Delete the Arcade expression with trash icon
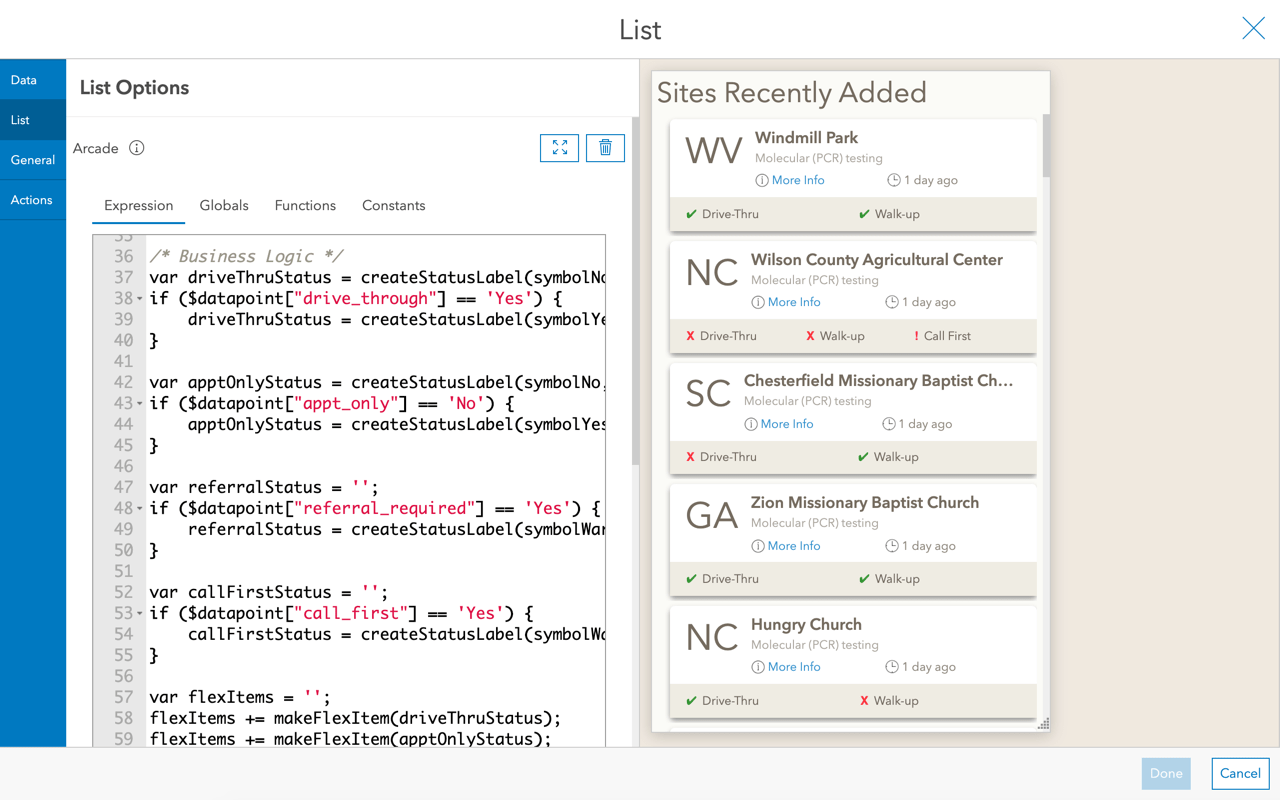The width and height of the screenshot is (1280, 800). pos(605,148)
